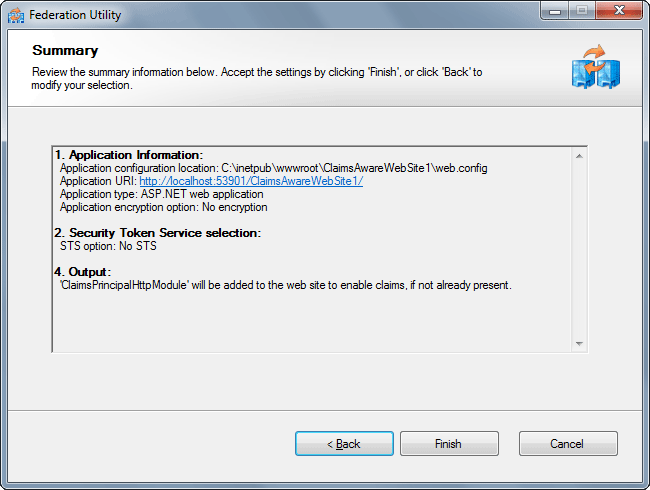The image size is (650, 490).
Task: Go back using the Back button
Action: pyautogui.click(x=344, y=444)
